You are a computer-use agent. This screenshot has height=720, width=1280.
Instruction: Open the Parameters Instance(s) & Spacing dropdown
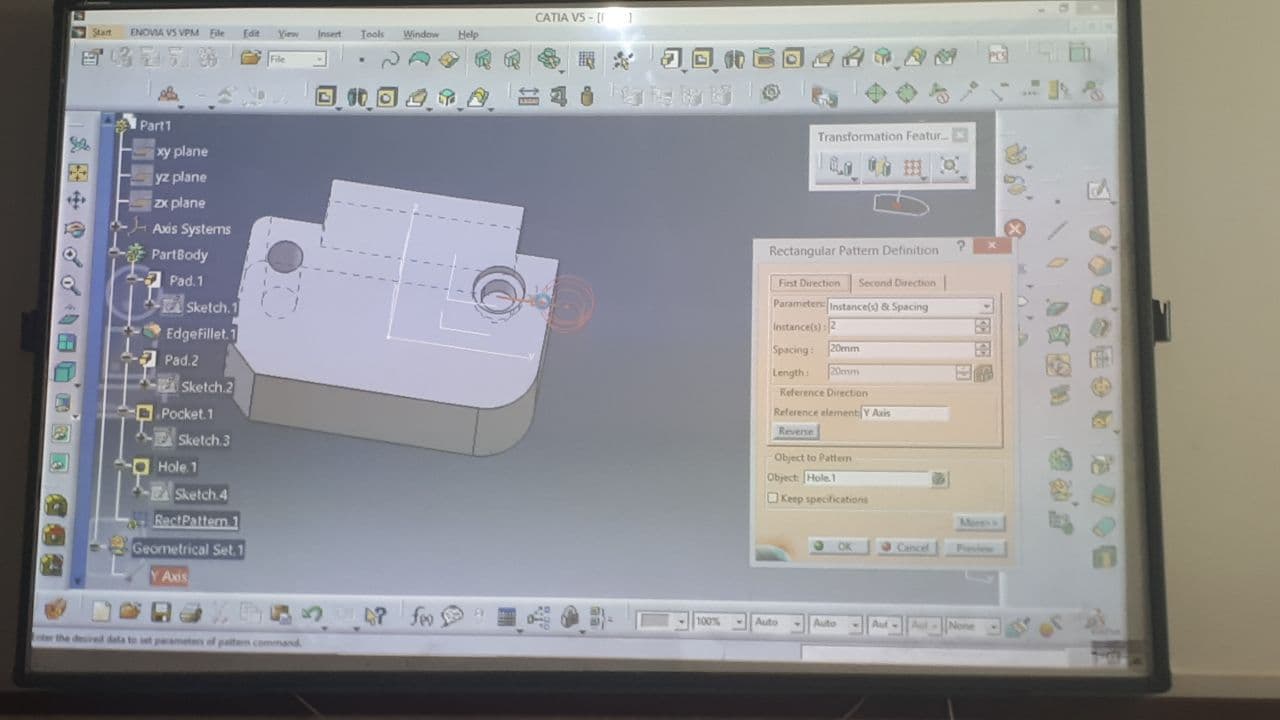click(985, 306)
